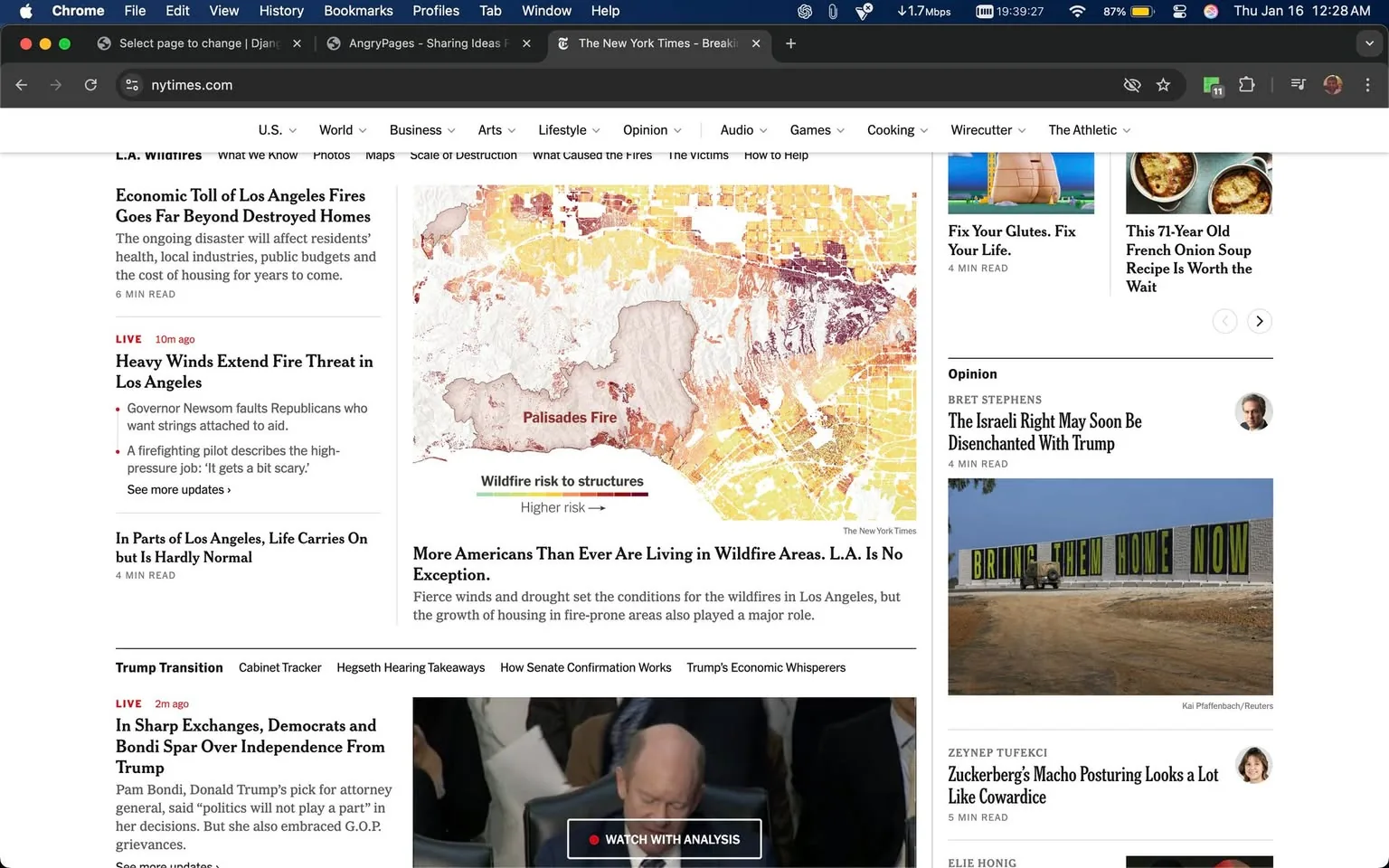Open the tab list chevron

coord(1368,42)
